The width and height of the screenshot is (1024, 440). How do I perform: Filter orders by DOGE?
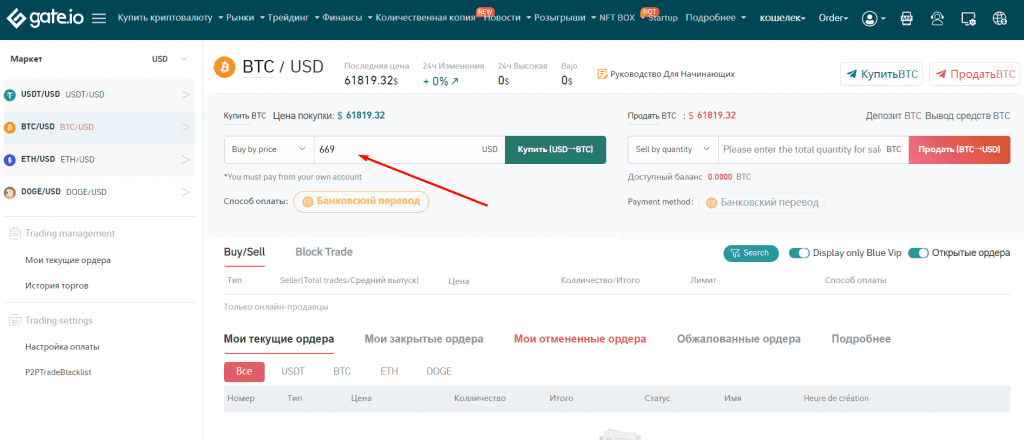439,371
